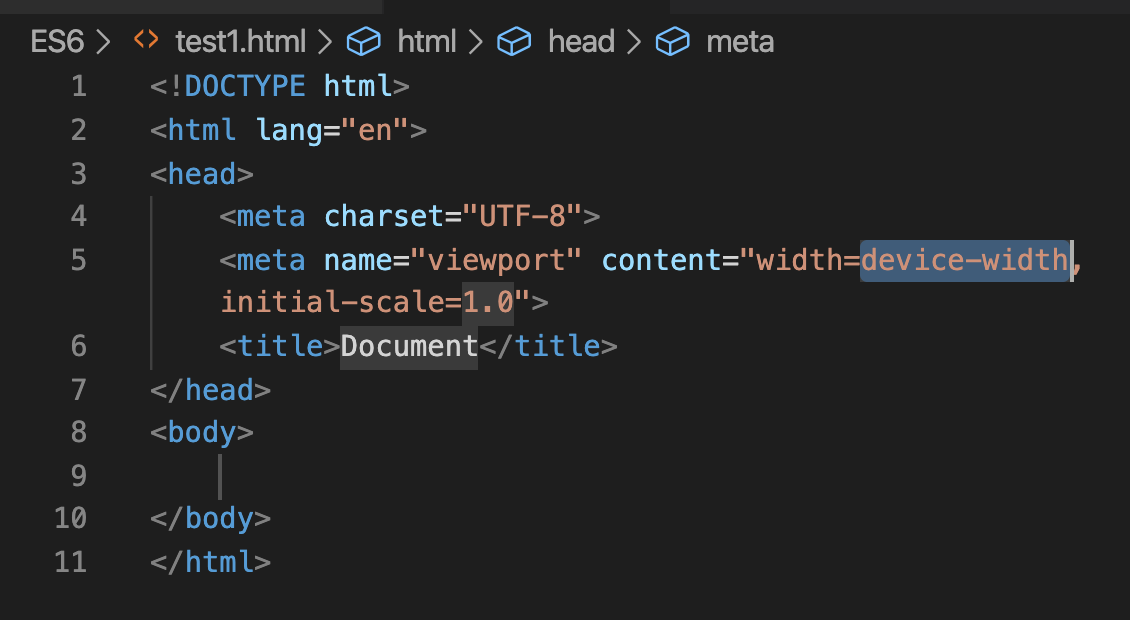Click line number 9 in the gutter
The height and width of the screenshot is (620, 1130).
[x=78, y=476]
